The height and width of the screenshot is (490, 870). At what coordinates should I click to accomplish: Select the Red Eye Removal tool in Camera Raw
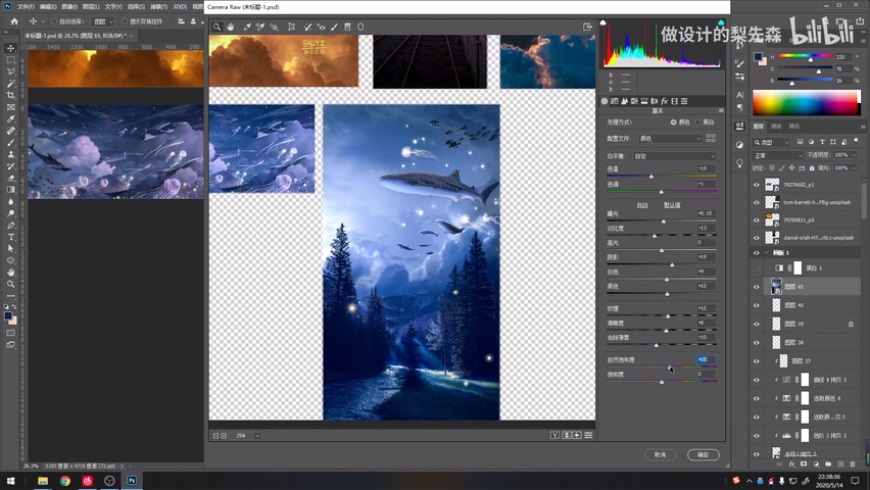tap(321, 27)
